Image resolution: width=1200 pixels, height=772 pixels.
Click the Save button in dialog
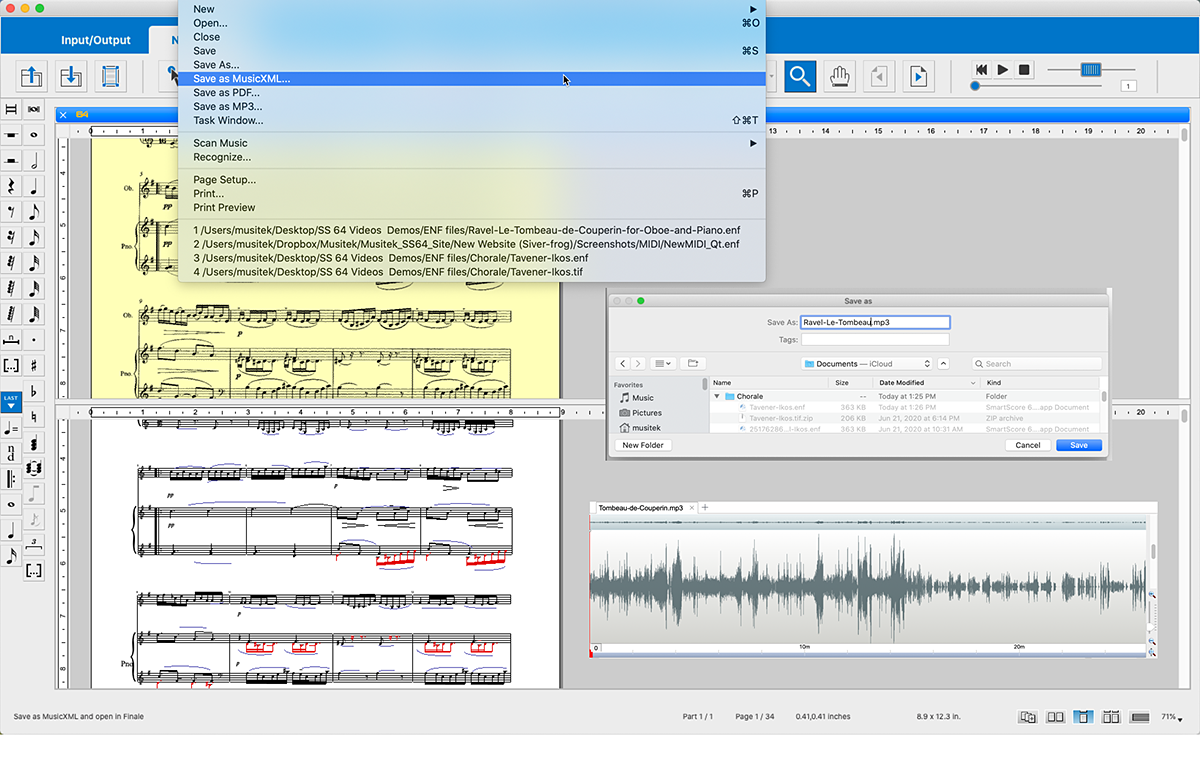point(1079,445)
